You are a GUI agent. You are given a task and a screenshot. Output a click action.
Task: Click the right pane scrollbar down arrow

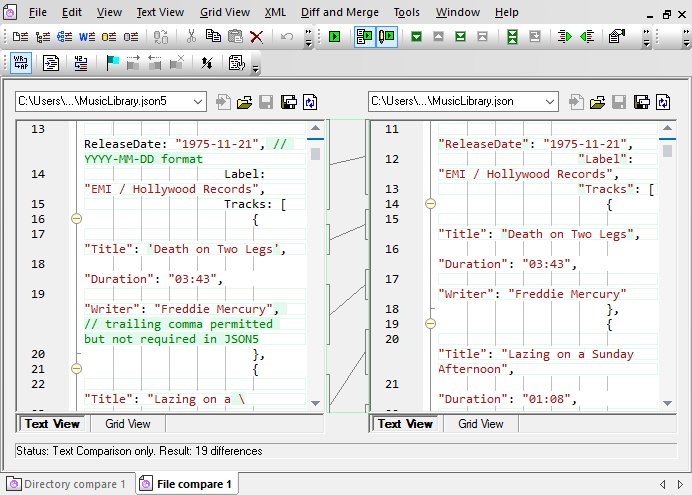pos(668,403)
